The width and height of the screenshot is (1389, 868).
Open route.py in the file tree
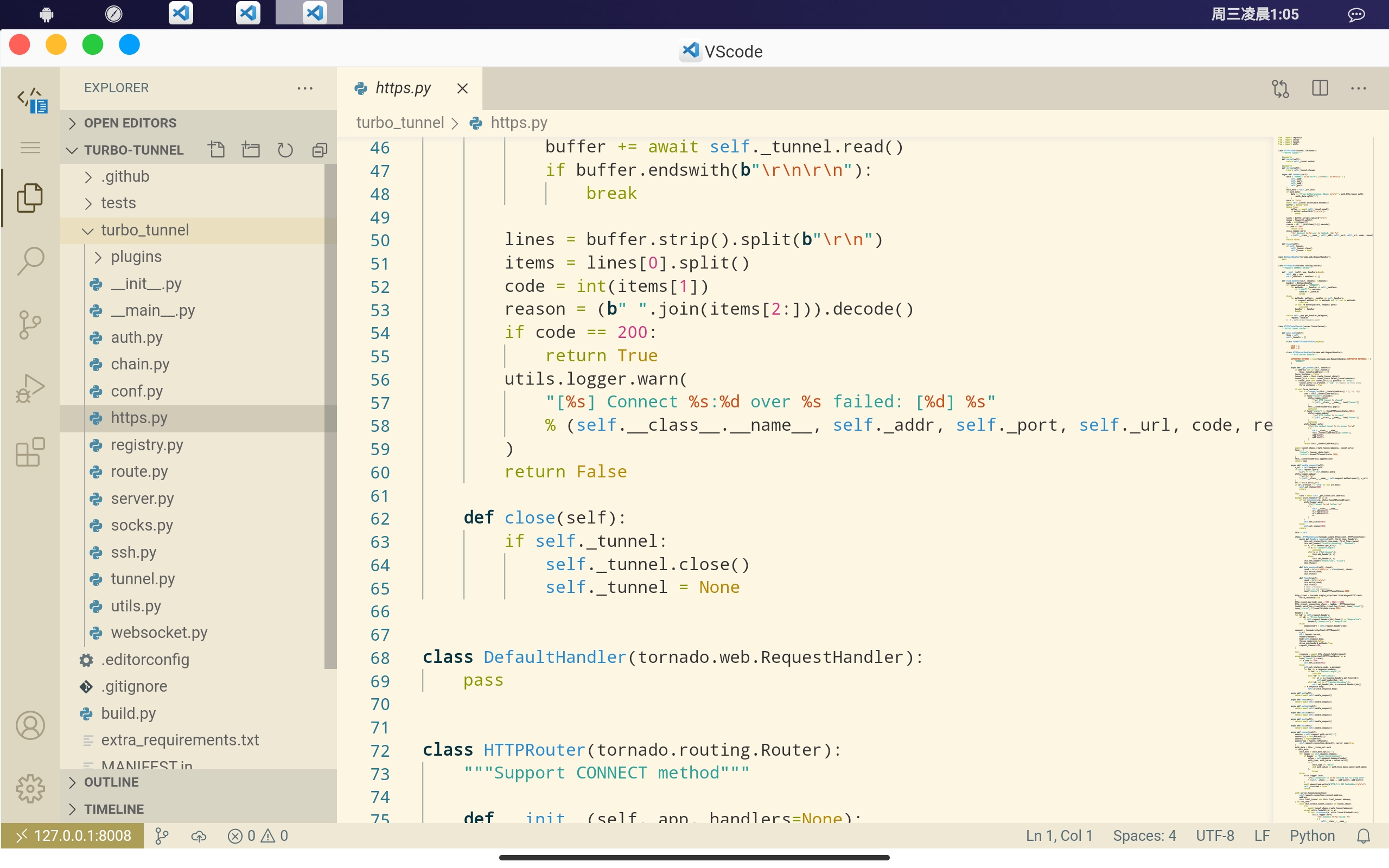(192, 472)
